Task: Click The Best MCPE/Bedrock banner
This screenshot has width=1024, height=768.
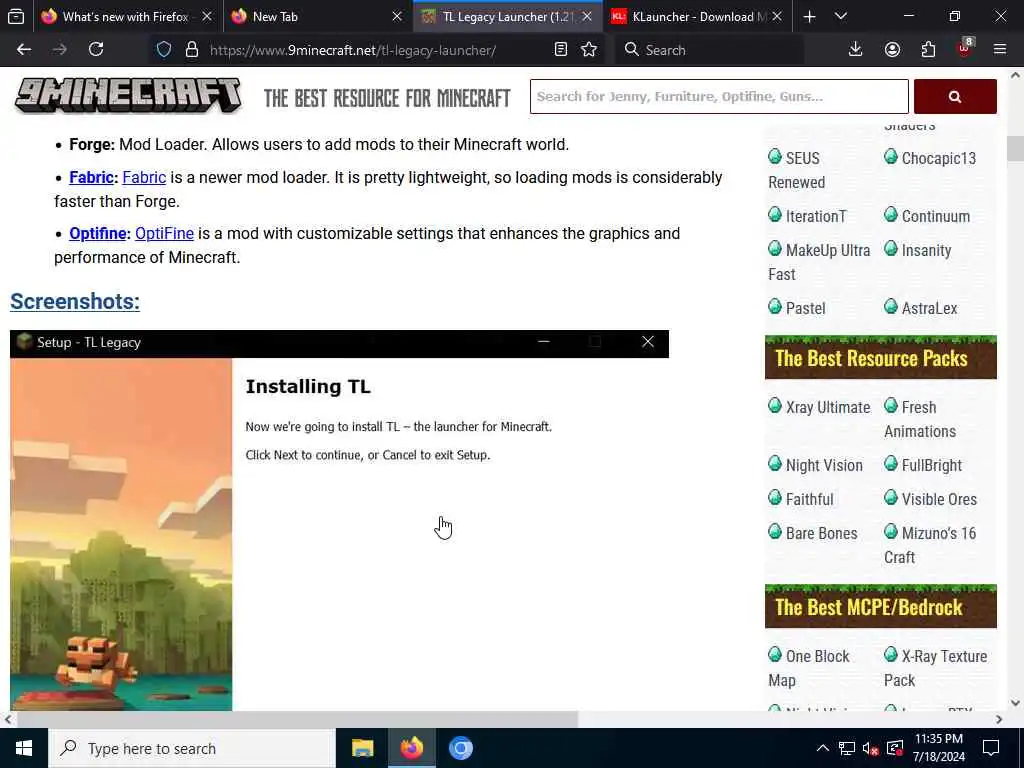Action: click(880, 606)
